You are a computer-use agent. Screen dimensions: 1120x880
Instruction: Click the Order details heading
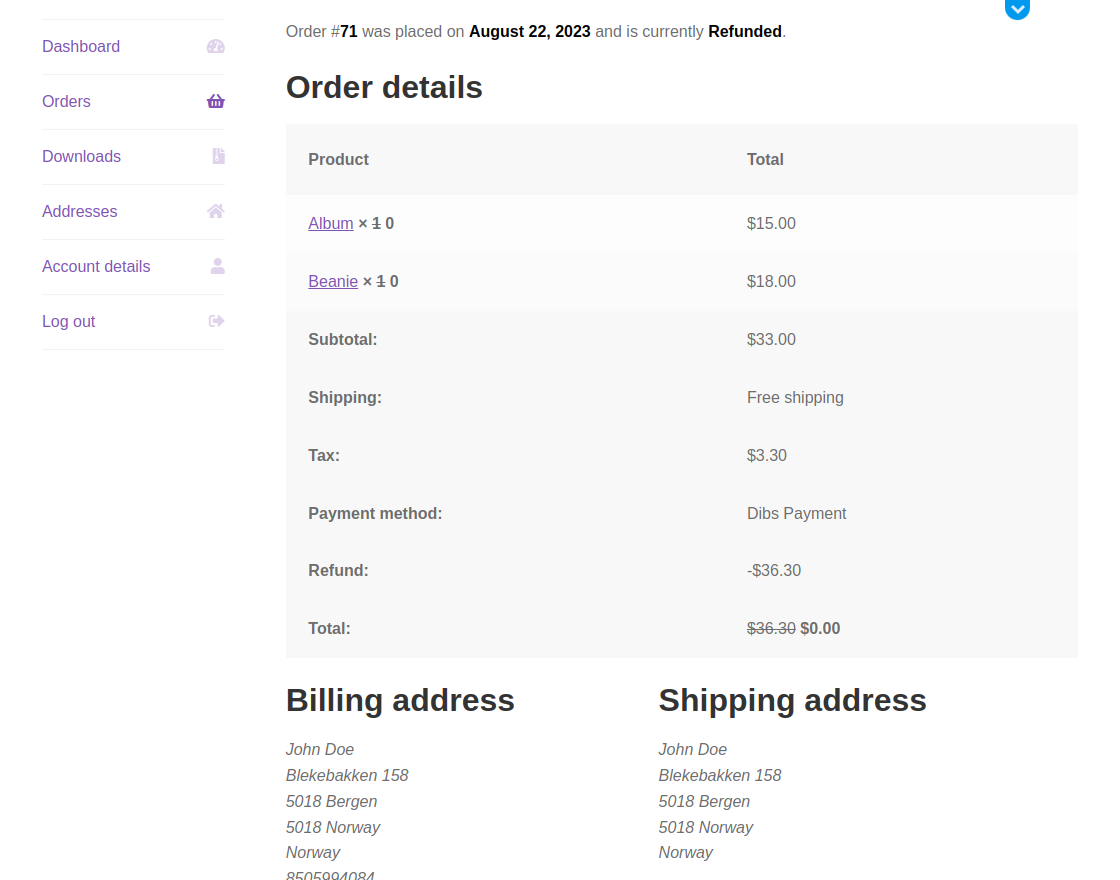(x=384, y=88)
